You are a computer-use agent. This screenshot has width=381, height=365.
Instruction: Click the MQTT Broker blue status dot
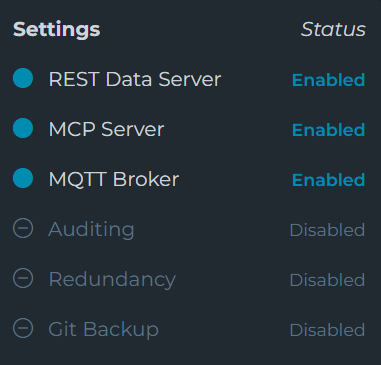pyautogui.click(x=23, y=178)
